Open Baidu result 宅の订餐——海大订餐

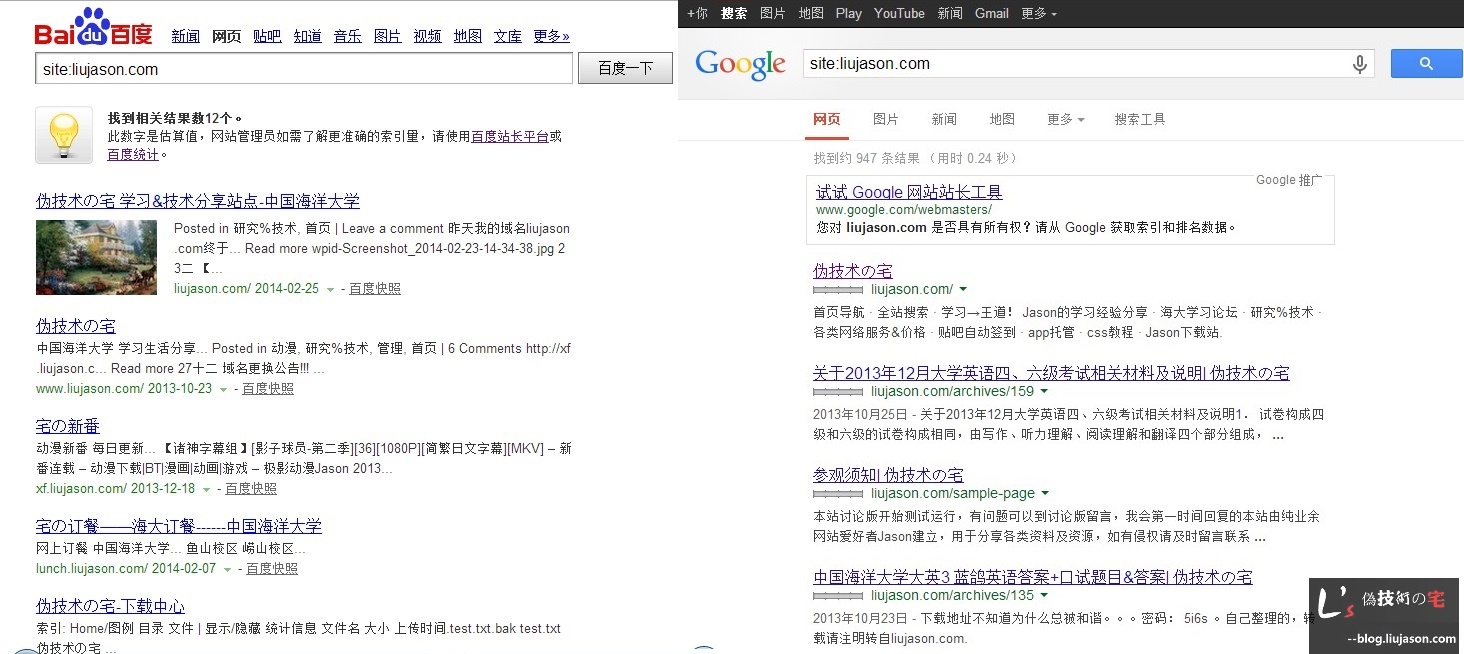click(x=179, y=526)
